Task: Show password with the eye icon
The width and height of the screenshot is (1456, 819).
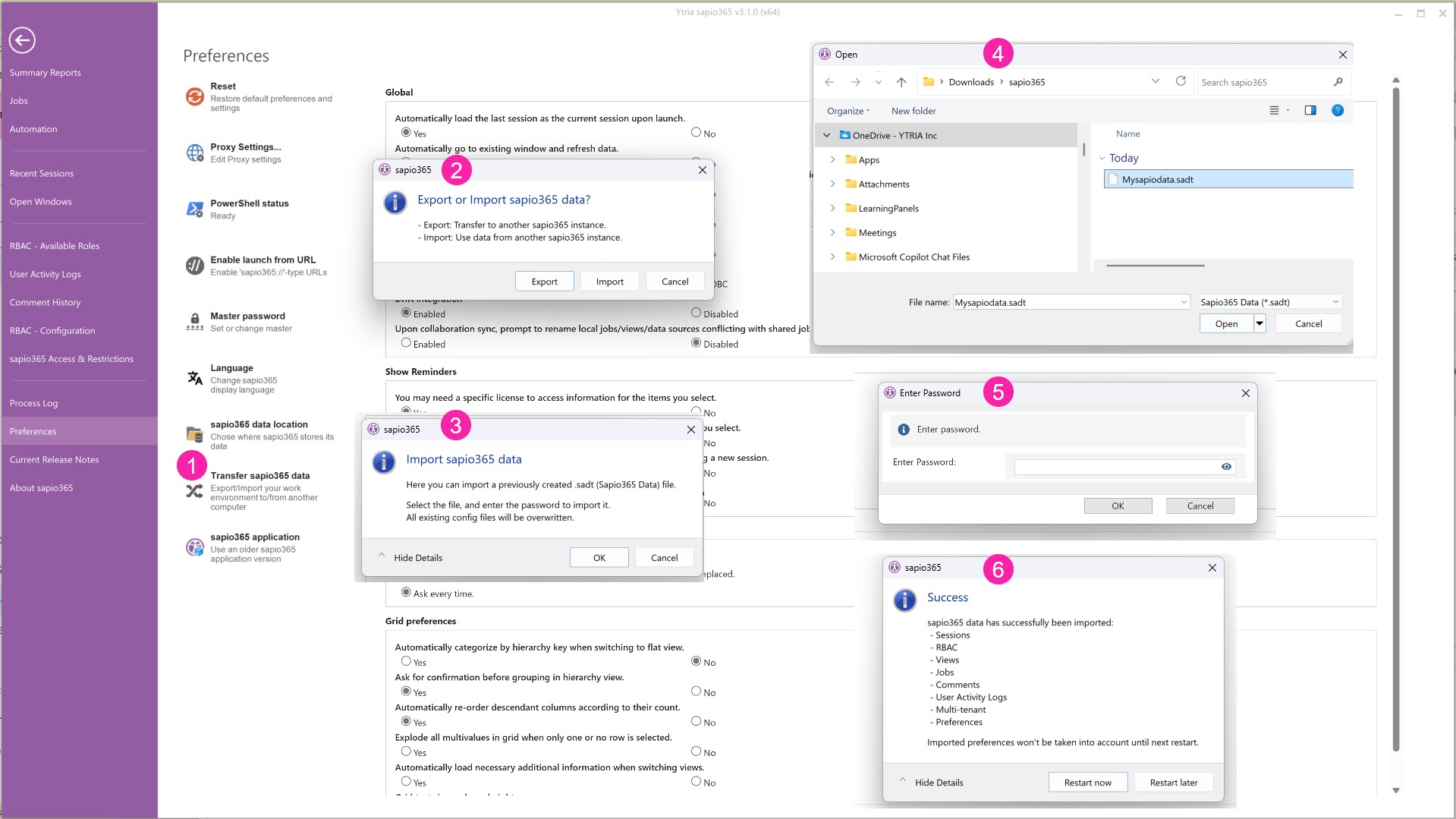Action: [1226, 467]
